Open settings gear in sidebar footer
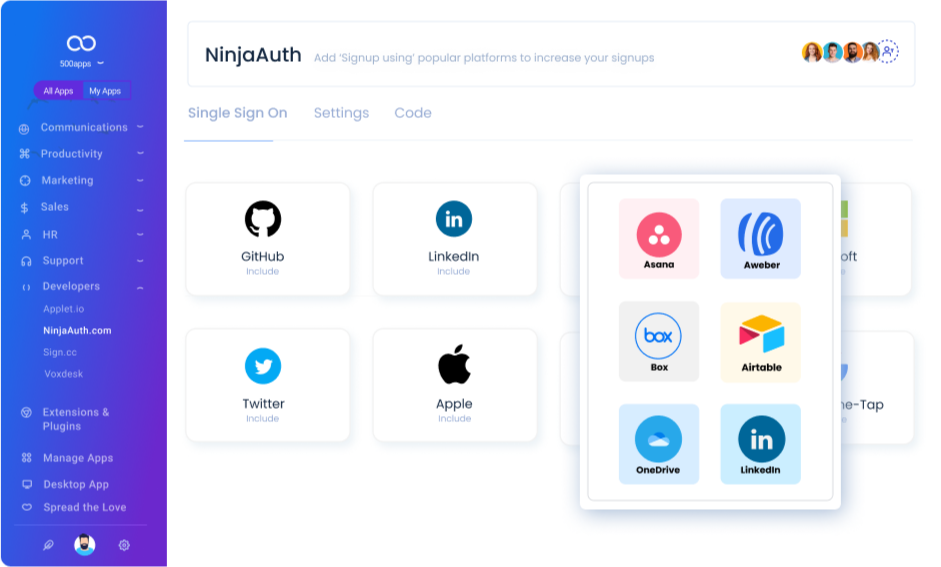Image resolution: width=941 pixels, height=567 pixels. [124, 545]
